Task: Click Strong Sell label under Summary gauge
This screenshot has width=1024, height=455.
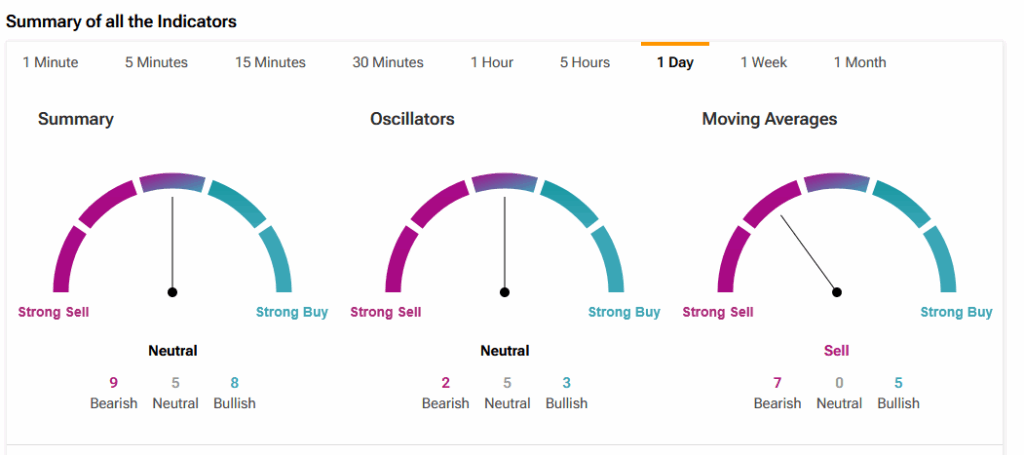Action: tap(54, 312)
